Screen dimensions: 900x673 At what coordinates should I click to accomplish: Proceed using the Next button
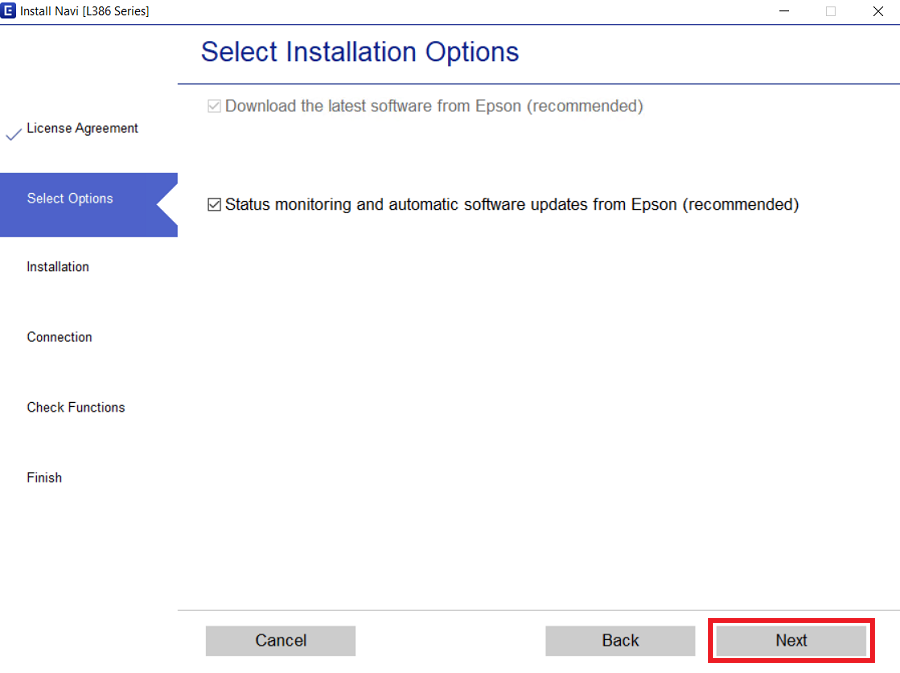coord(791,640)
